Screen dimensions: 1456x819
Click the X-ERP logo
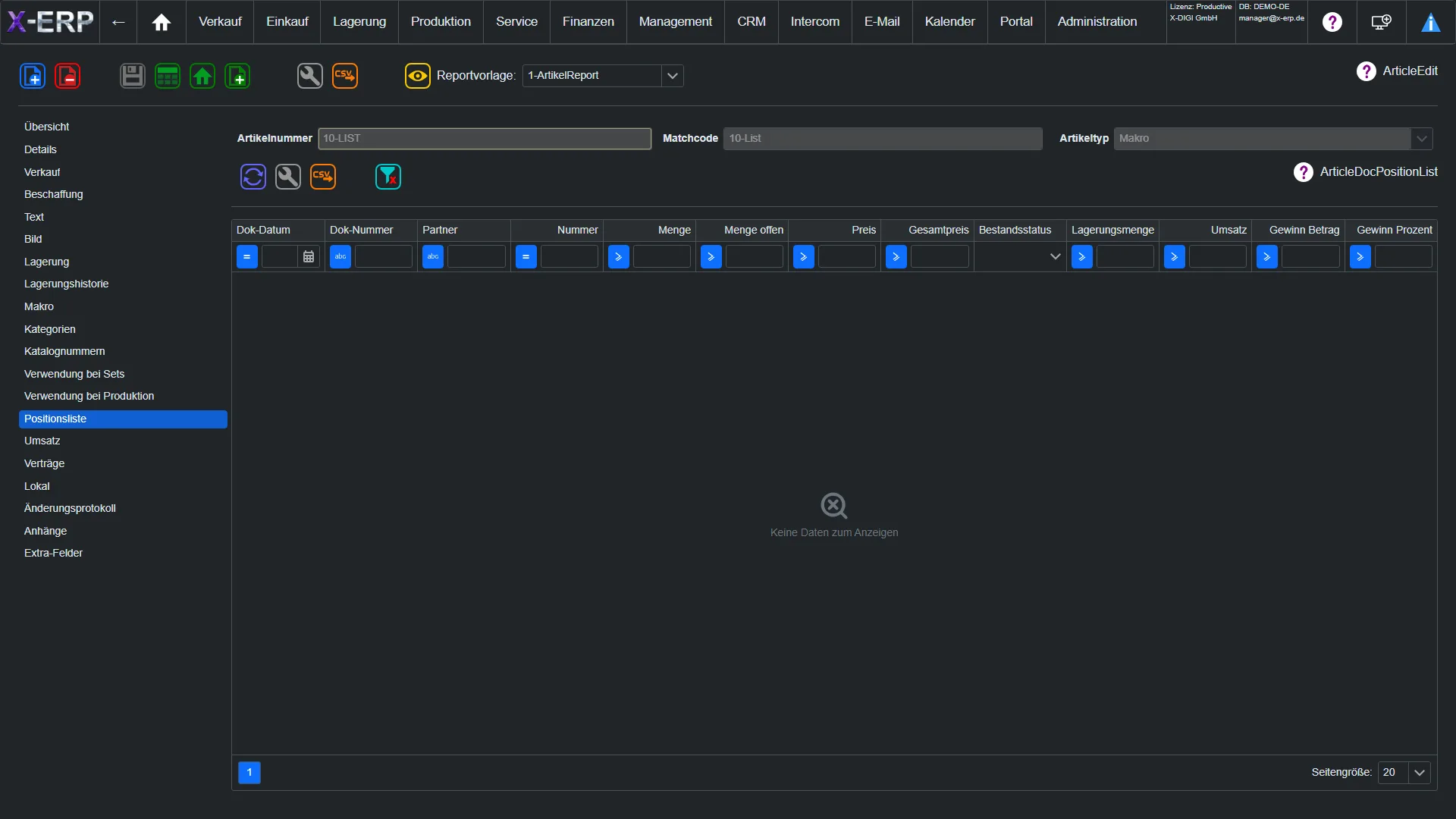(x=51, y=21)
